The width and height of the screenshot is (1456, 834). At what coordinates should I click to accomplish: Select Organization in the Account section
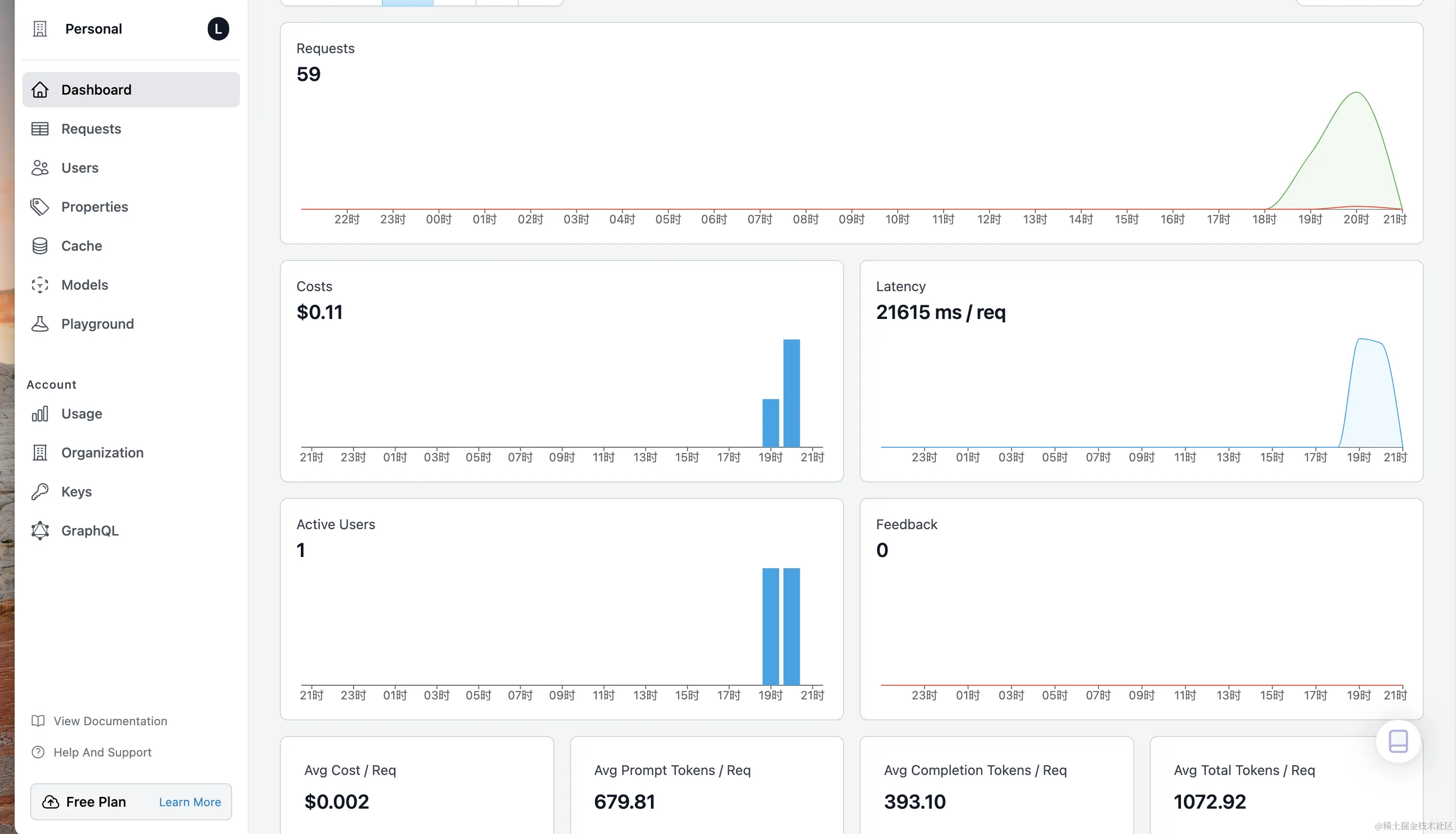(102, 453)
